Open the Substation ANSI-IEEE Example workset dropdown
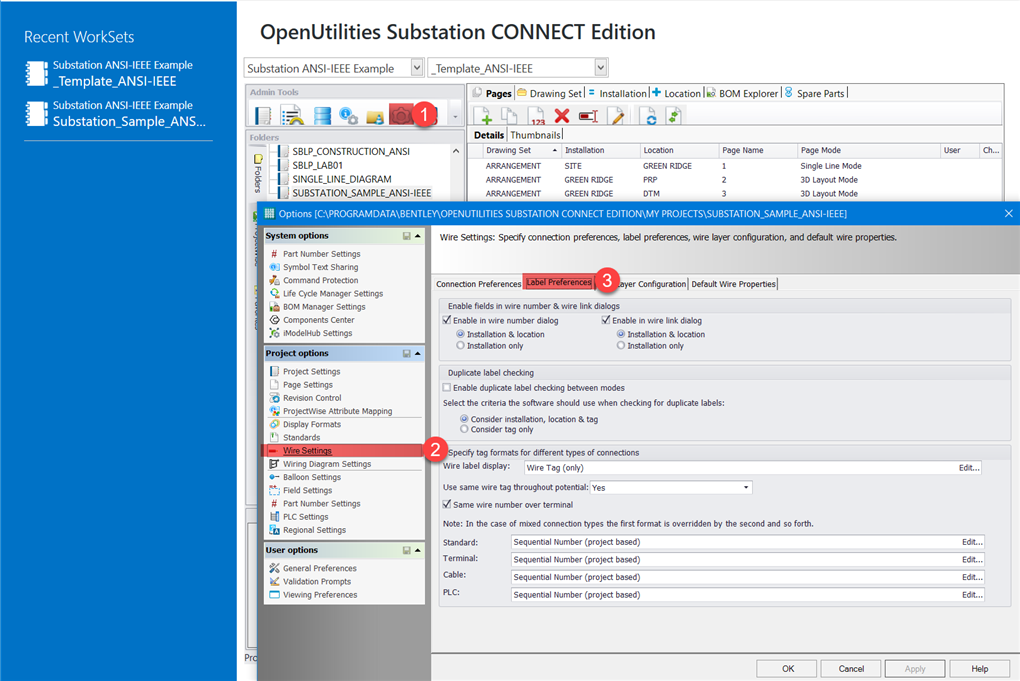Viewport: 1020px width, 681px height. click(418, 67)
